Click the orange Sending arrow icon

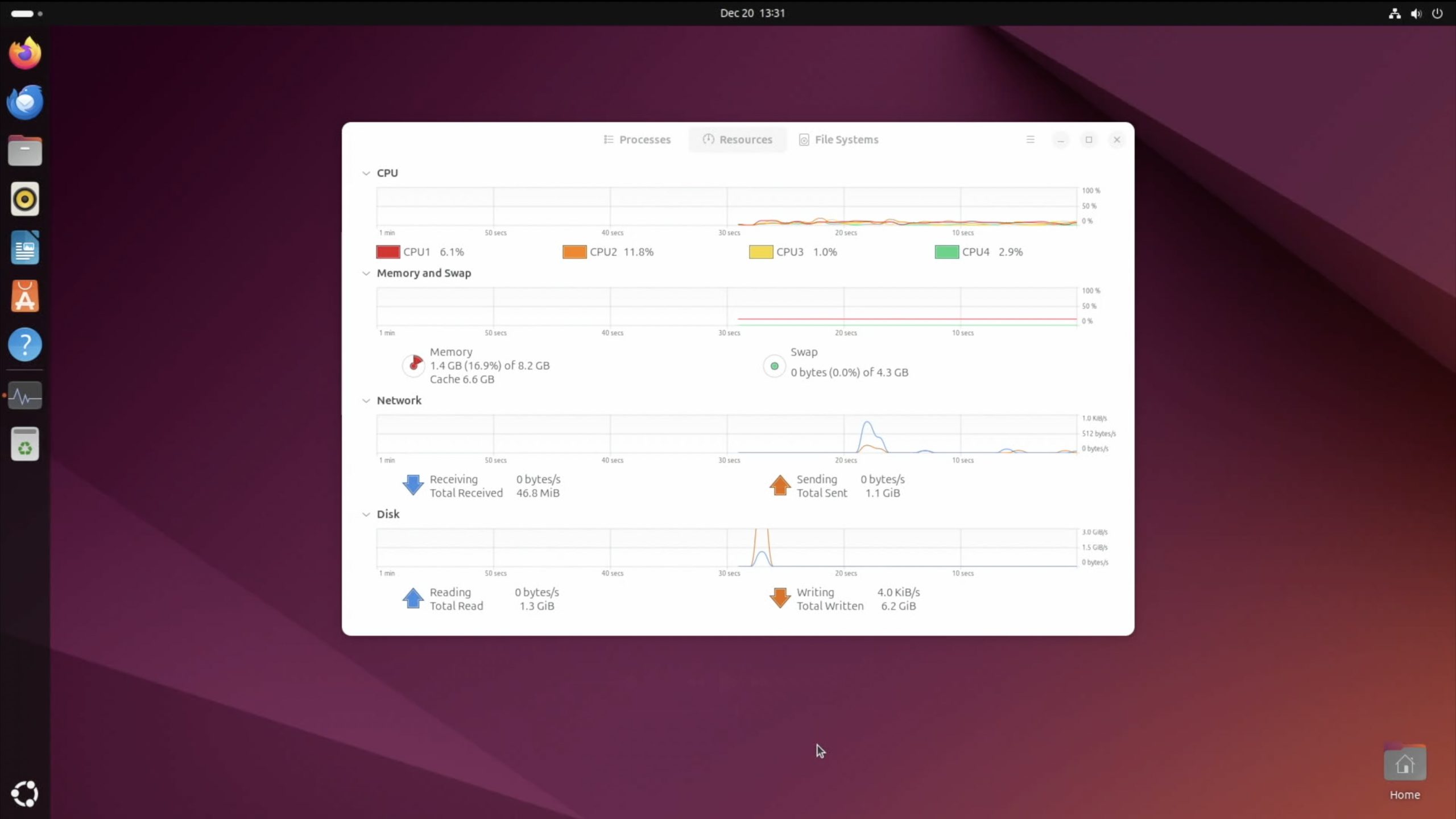[x=780, y=485]
